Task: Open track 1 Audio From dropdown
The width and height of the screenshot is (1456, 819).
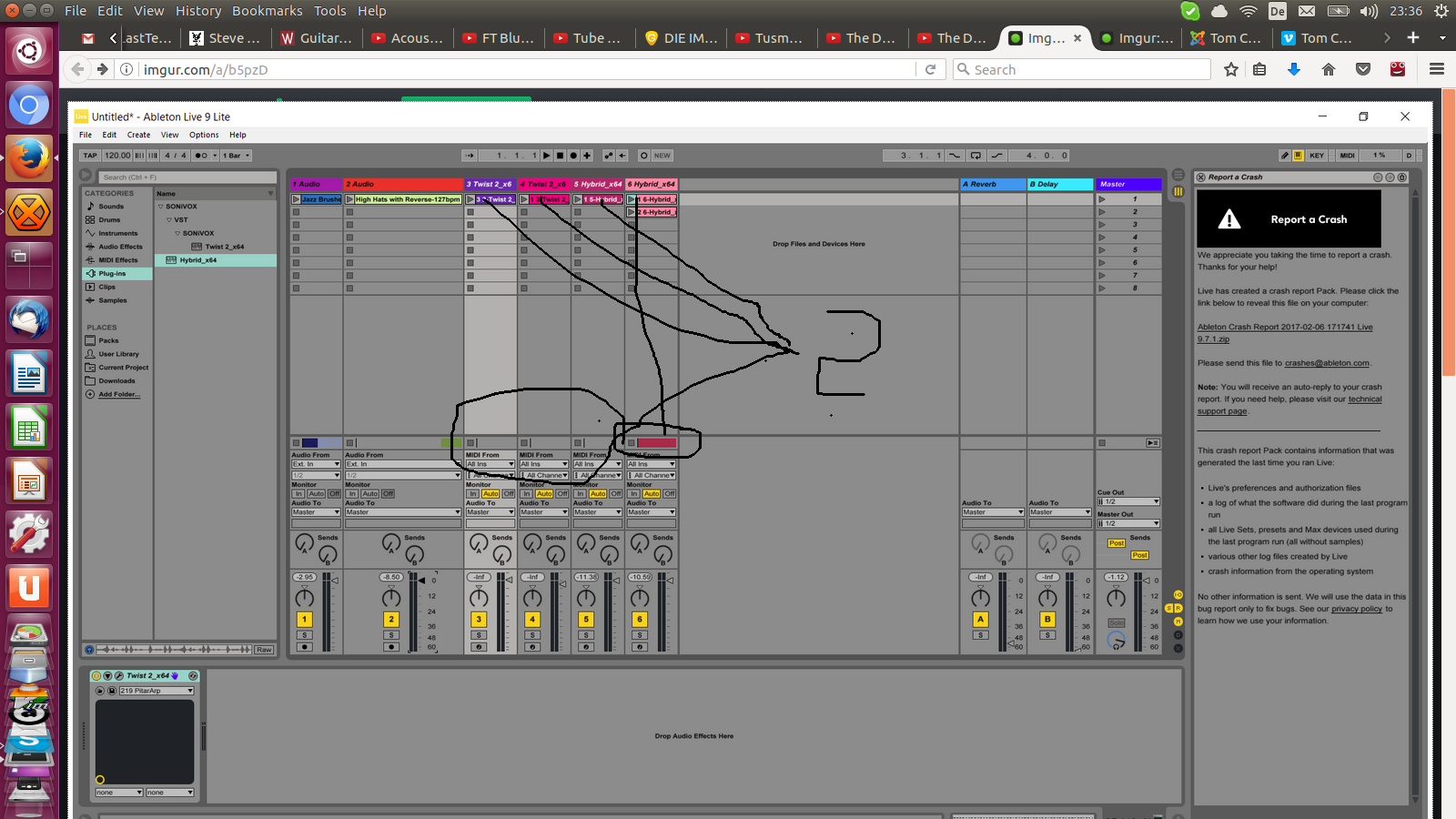Action: click(316, 464)
